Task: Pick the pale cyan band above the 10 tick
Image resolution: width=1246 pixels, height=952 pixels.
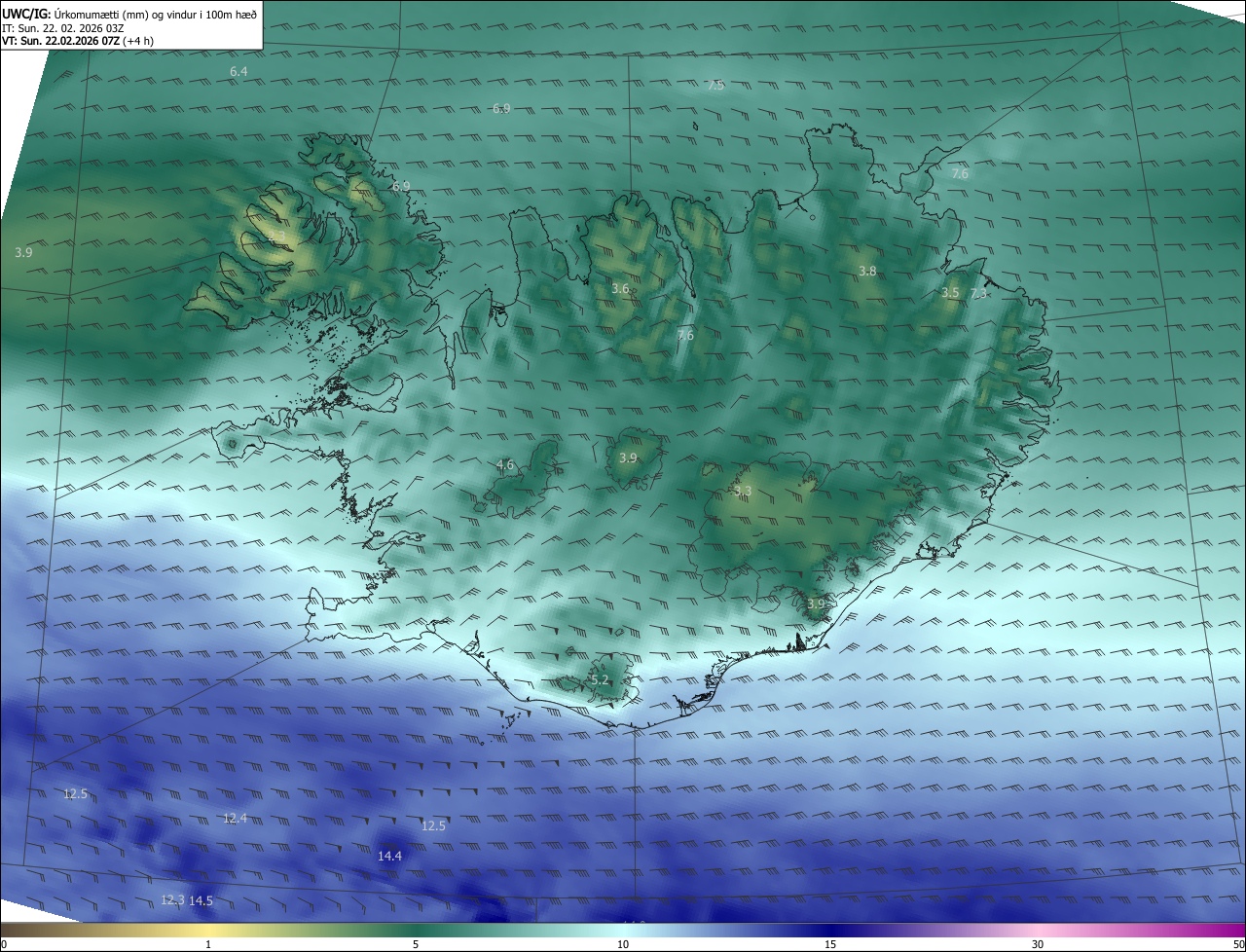Action: [x=623, y=930]
